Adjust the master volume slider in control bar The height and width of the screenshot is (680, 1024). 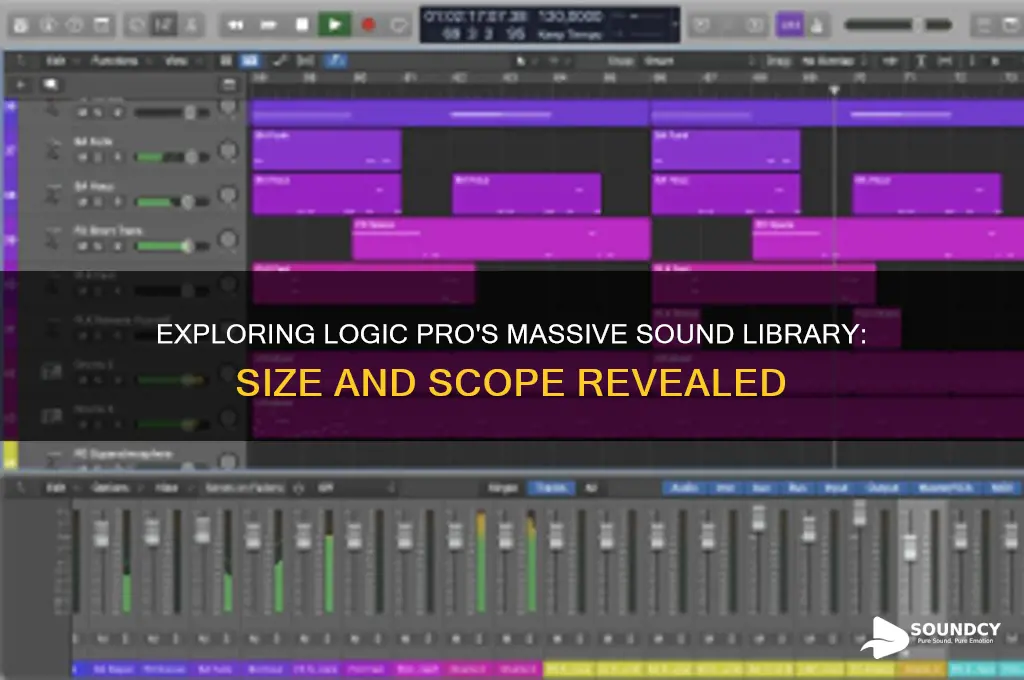(897, 25)
